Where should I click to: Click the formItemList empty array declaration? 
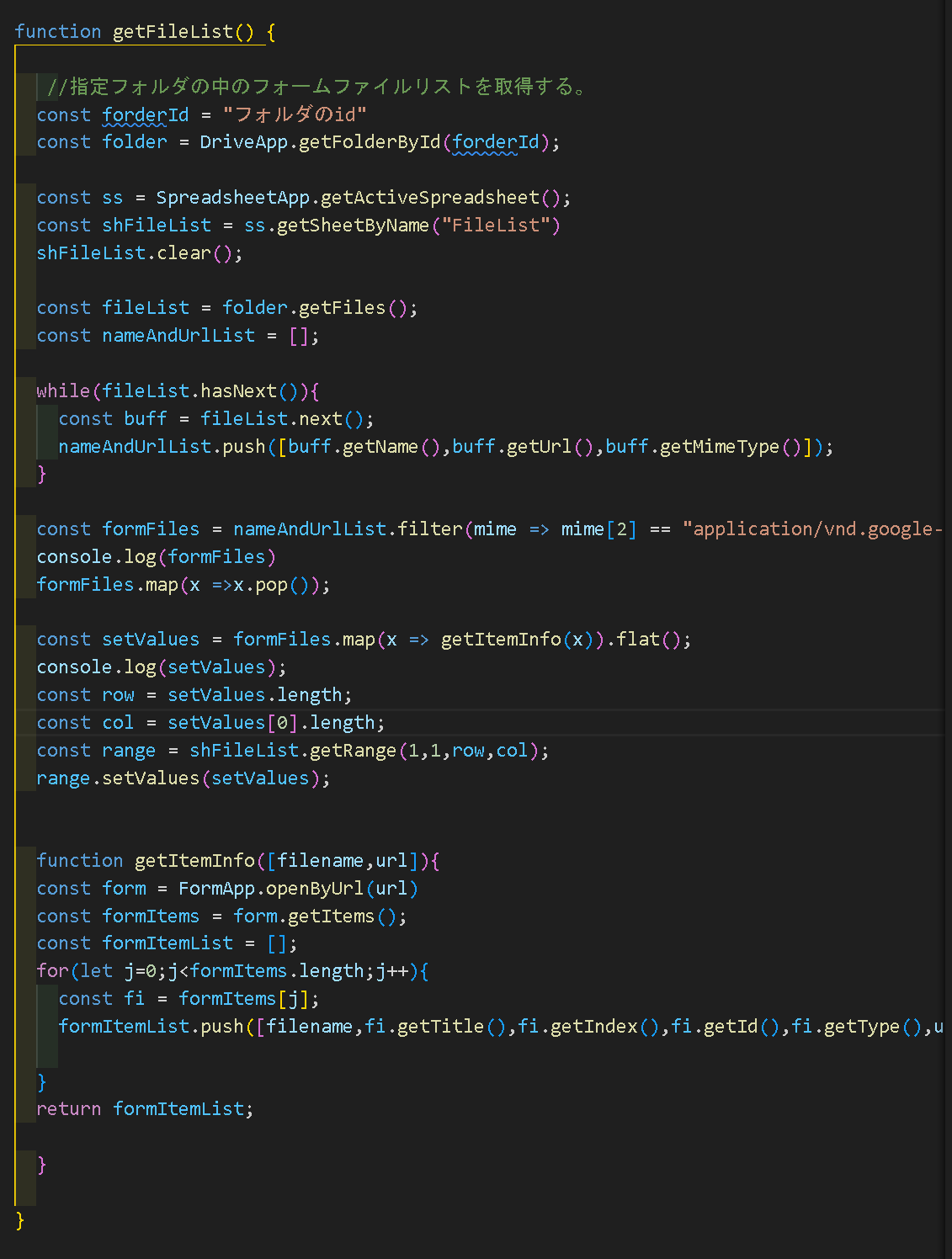coord(167,944)
